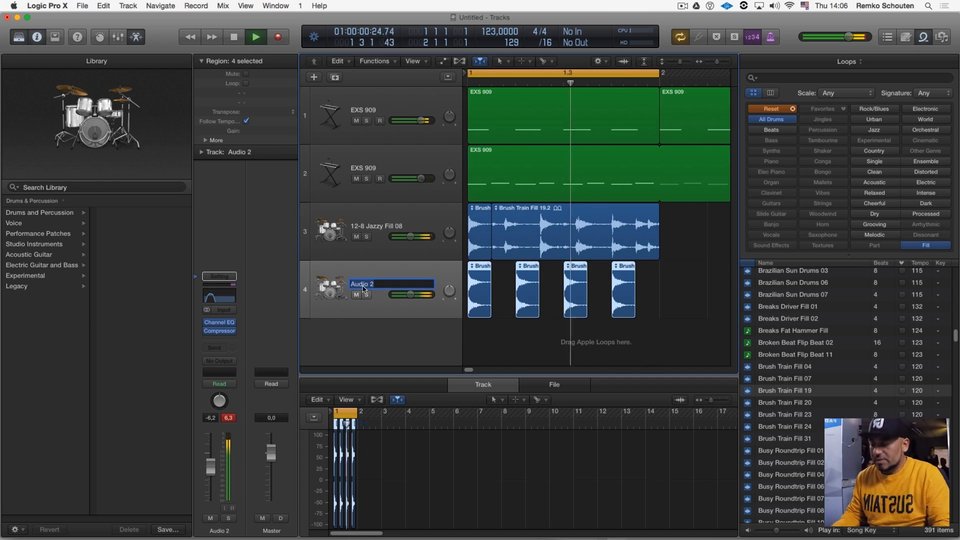The image size is (960, 540).
Task: Toggle region Mute checkbox in inspector
Action: (246, 74)
